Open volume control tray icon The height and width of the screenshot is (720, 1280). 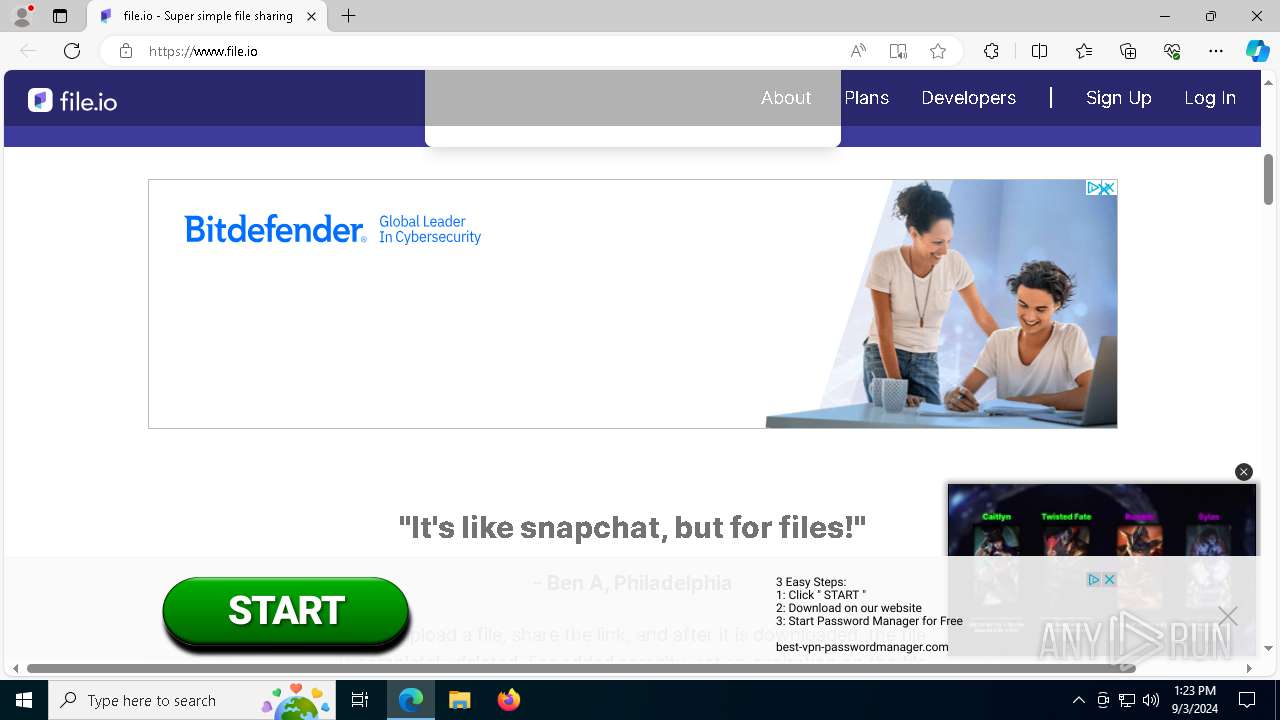tap(1151, 700)
